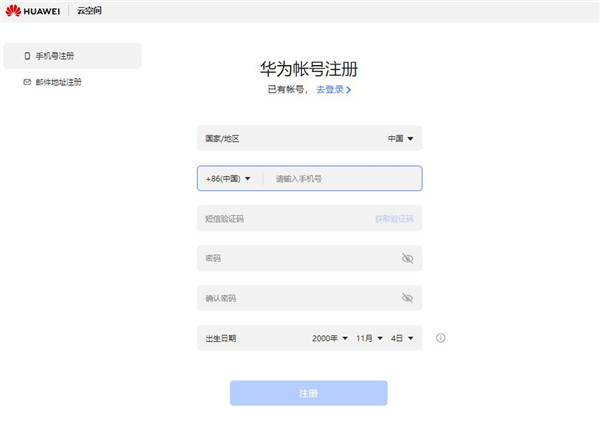Click the 注册 register button
The height and width of the screenshot is (432, 600).
308,393
